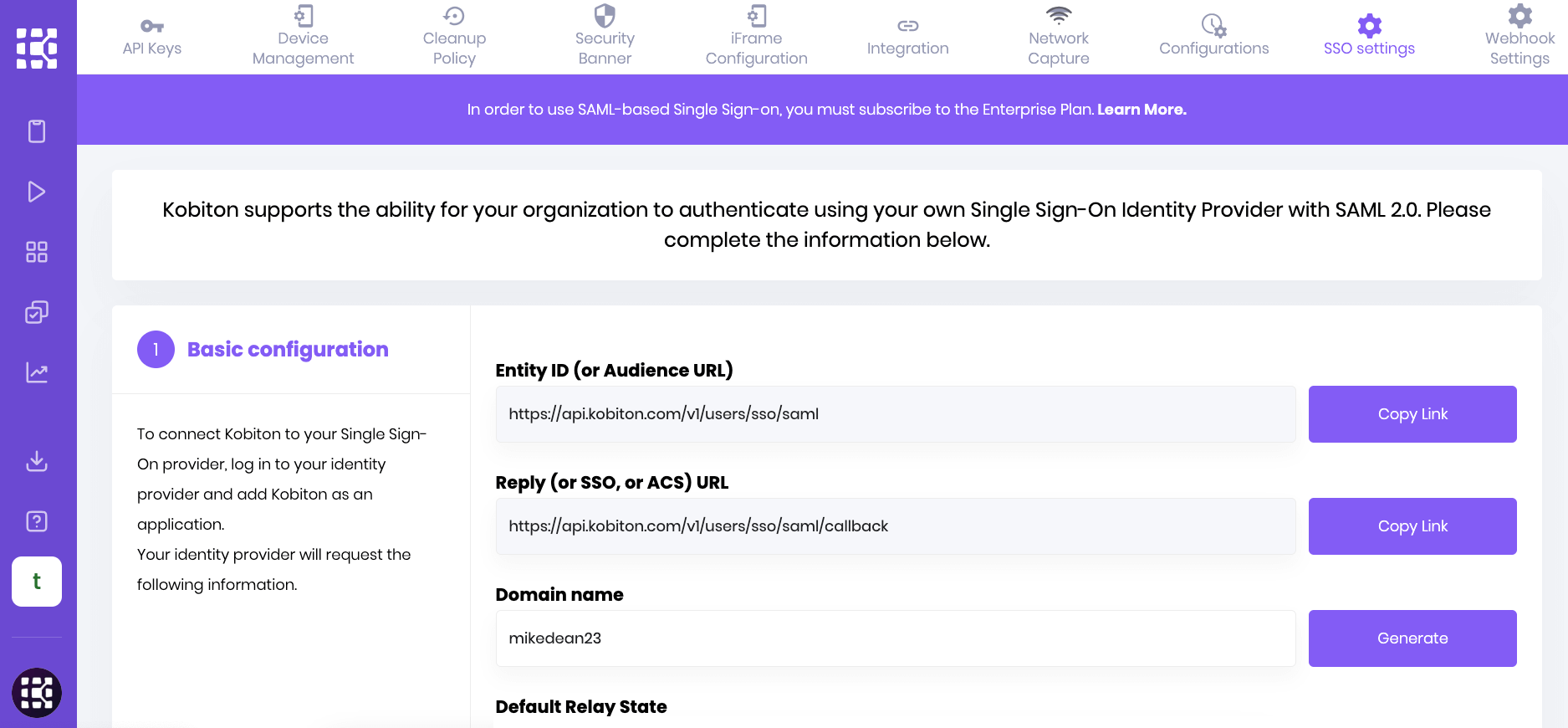The width and height of the screenshot is (1568, 728).
Task: Open the devices clipboard icon in the sidebar
Action: pos(37,131)
